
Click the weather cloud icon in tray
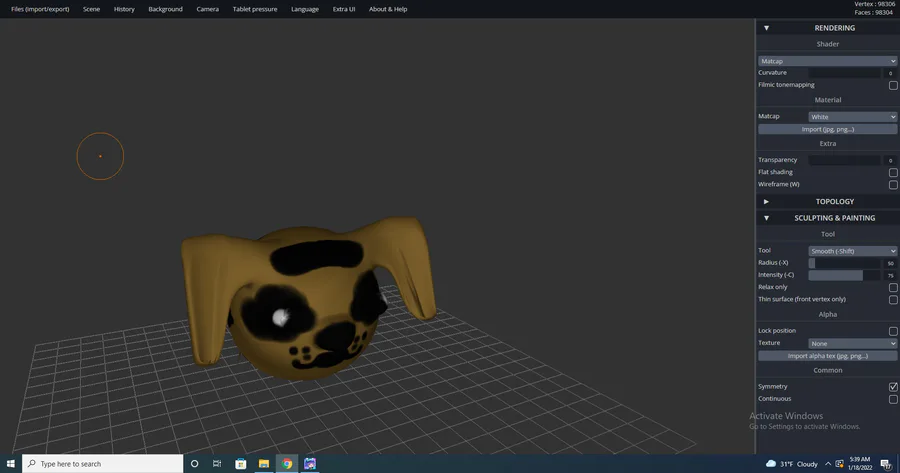(771, 464)
